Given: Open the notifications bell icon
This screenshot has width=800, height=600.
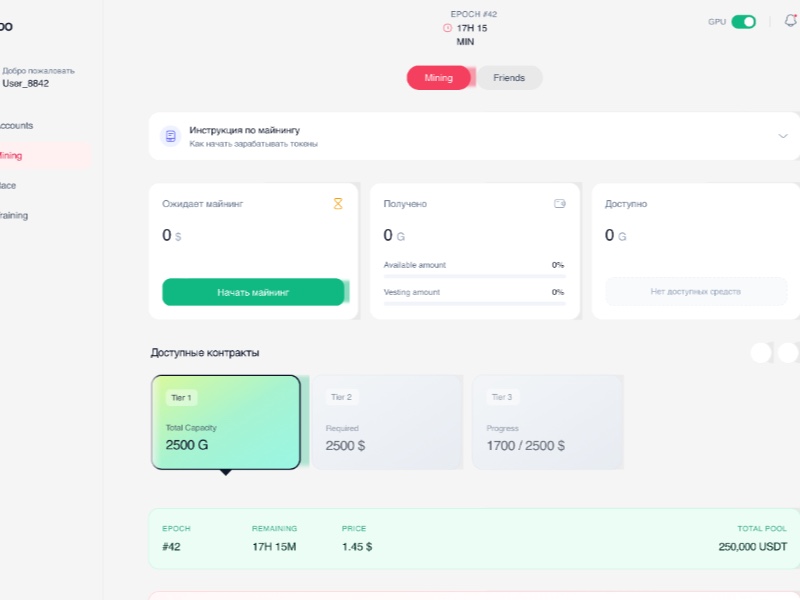Looking at the screenshot, I should [x=790, y=20].
